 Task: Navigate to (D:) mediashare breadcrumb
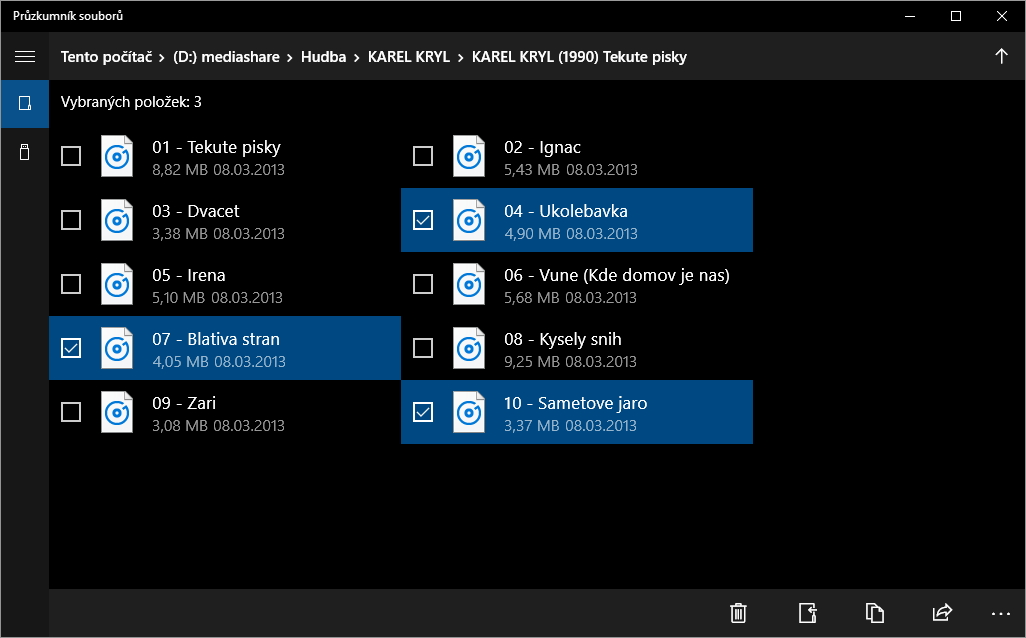[226, 57]
